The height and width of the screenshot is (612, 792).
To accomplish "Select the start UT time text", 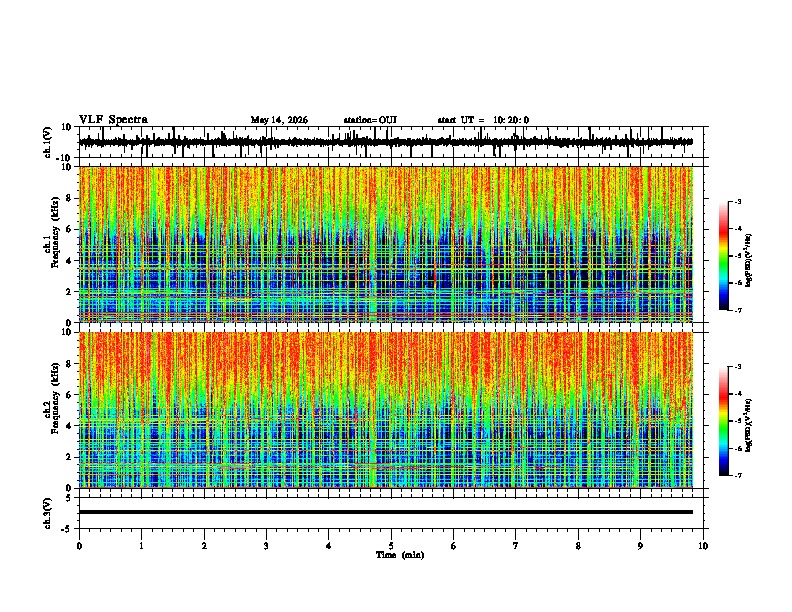I will [483, 120].
